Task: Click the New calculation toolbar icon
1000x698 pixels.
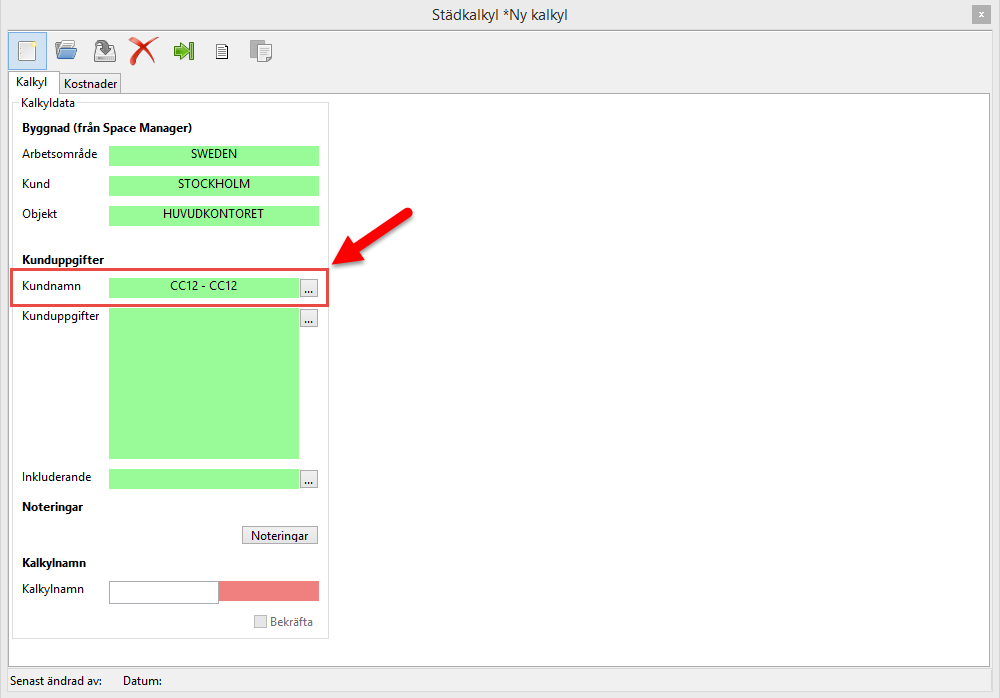Action: coord(27,50)
